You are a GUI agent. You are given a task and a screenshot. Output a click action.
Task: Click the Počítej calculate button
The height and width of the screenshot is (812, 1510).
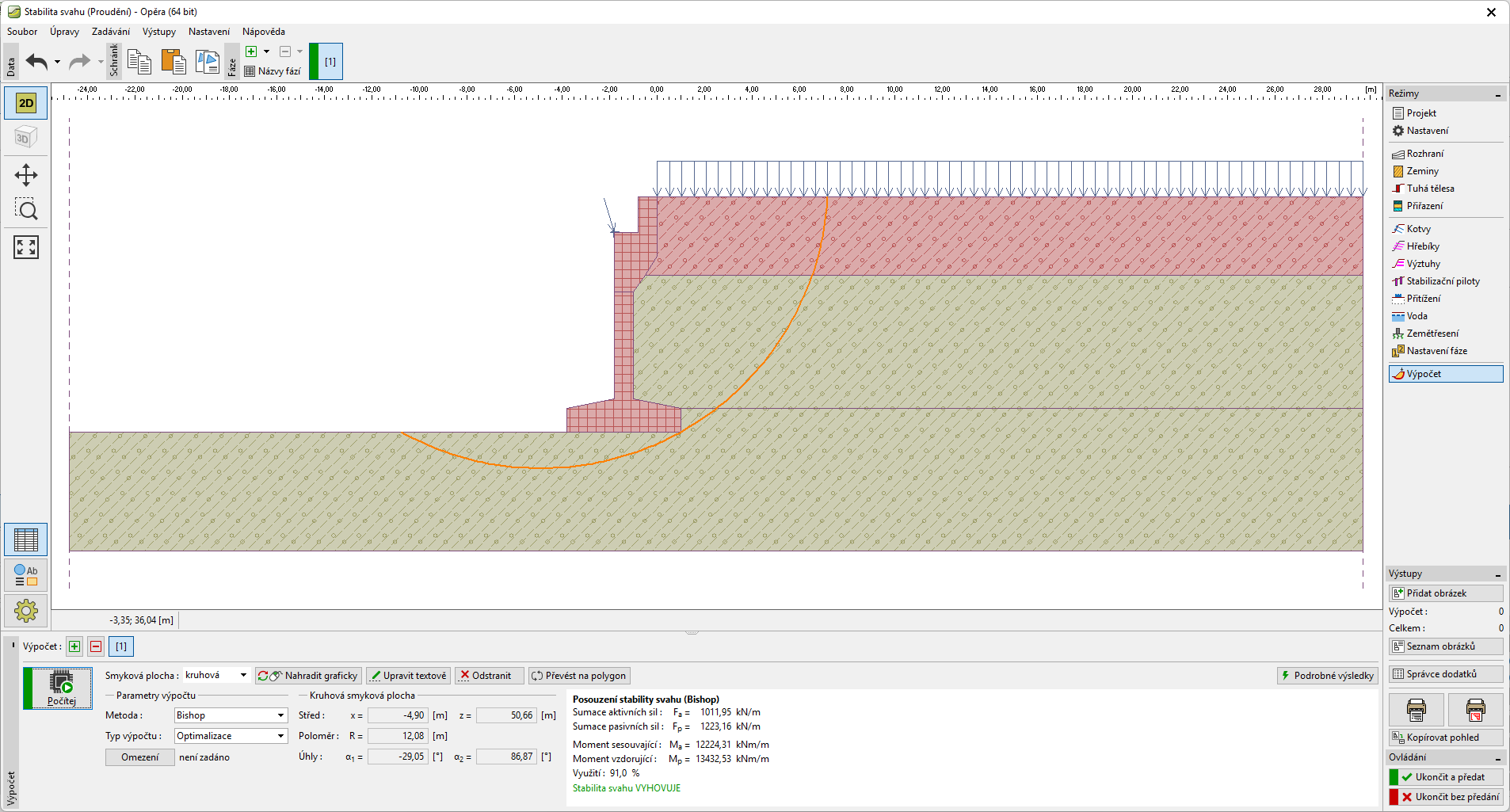[x=61, y=687]
